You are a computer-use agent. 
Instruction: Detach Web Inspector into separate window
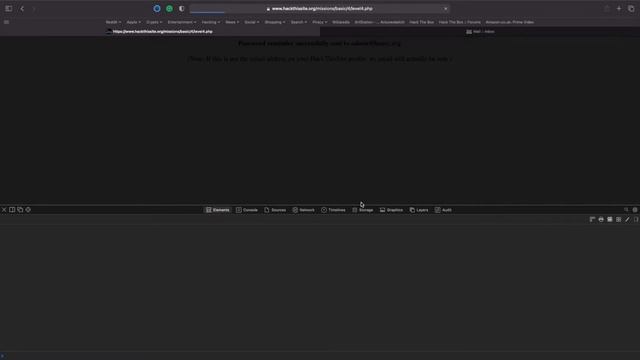20,210
